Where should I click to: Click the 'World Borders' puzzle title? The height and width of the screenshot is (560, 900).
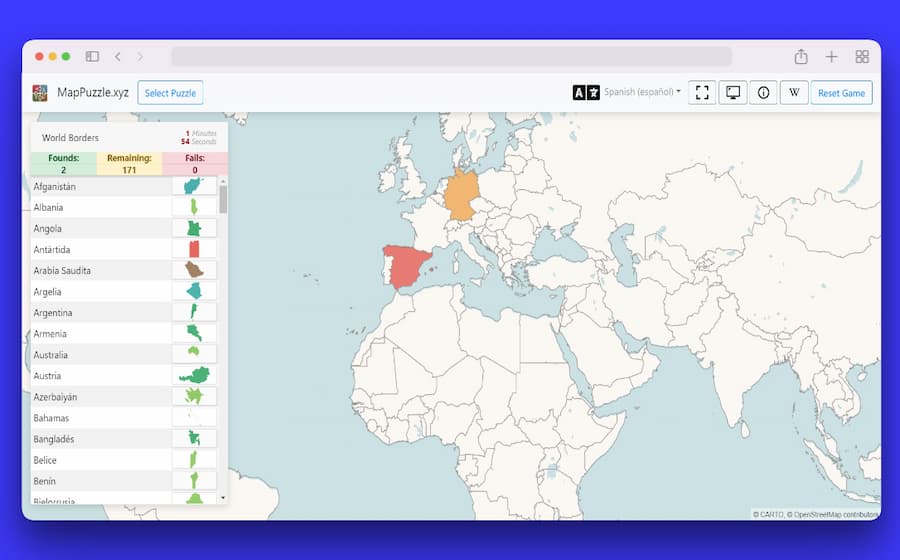pos(70,138)
